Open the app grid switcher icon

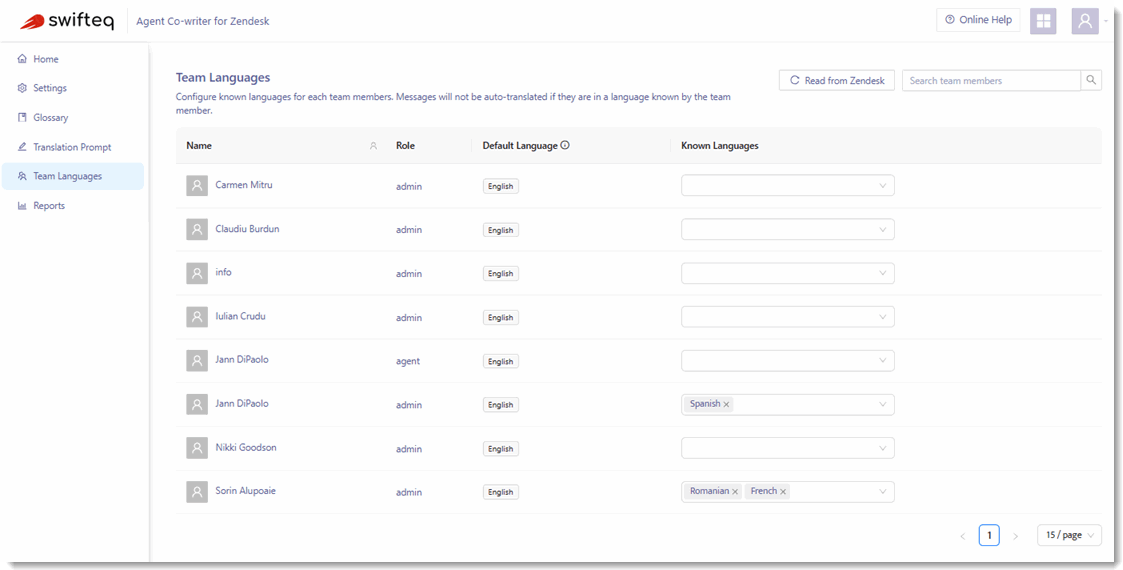click(x=1043, y=21)
